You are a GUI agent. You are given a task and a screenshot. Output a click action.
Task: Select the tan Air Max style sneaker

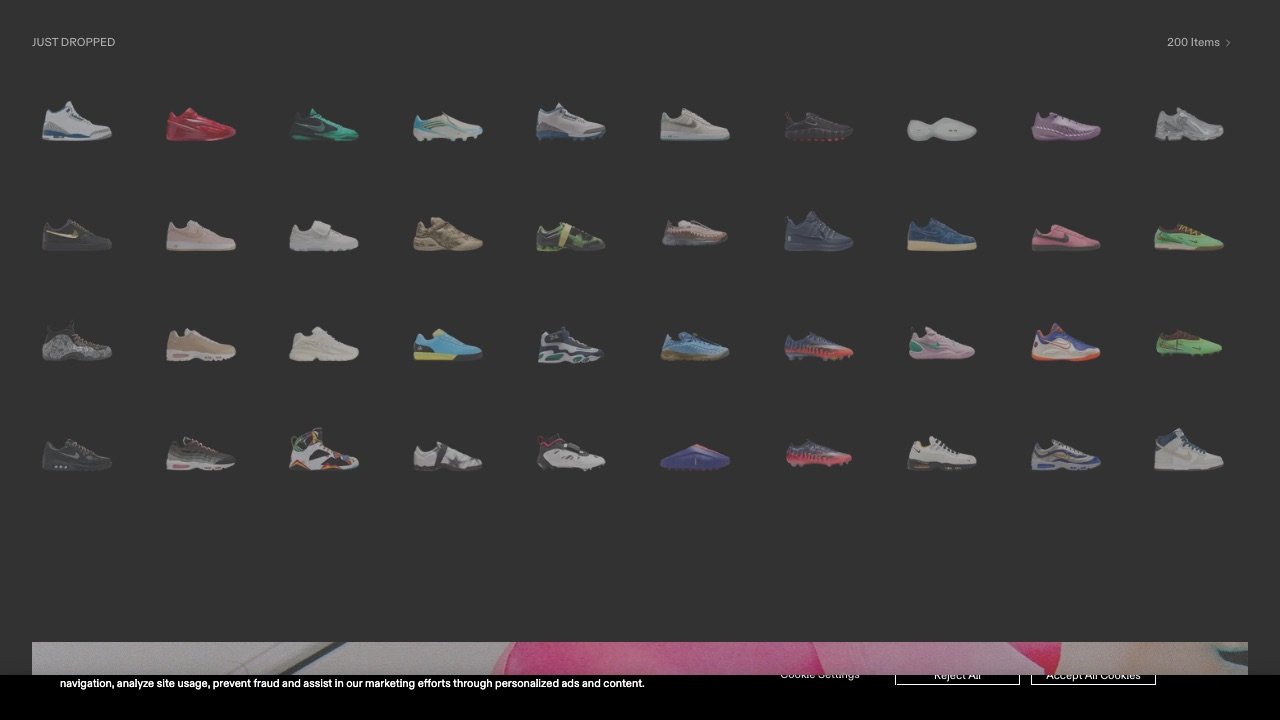point(200,345)
